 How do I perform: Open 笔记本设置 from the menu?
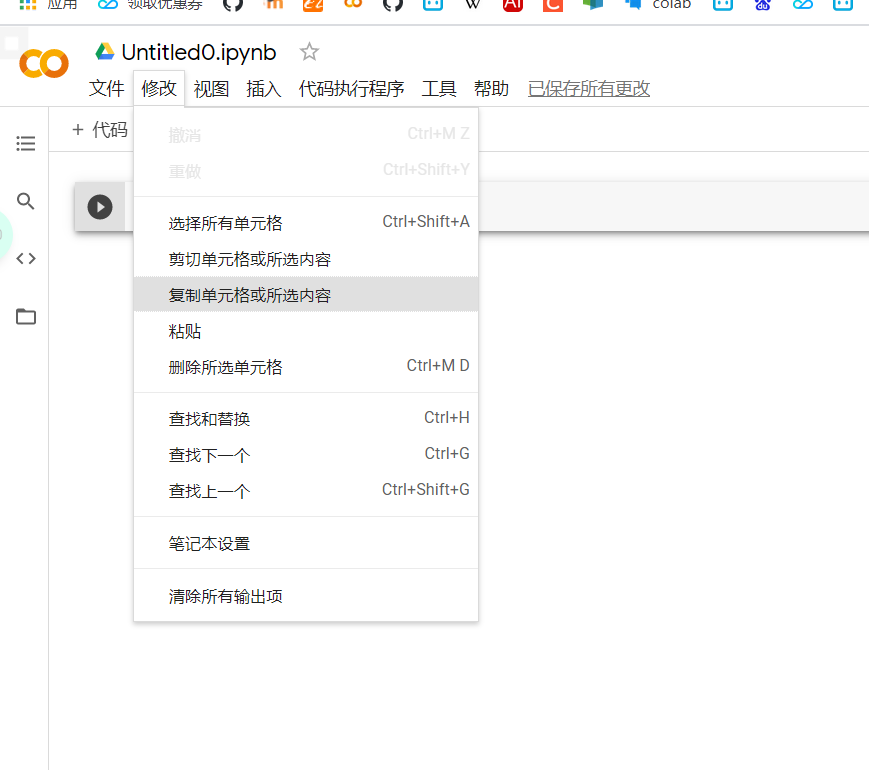[209, 542]
